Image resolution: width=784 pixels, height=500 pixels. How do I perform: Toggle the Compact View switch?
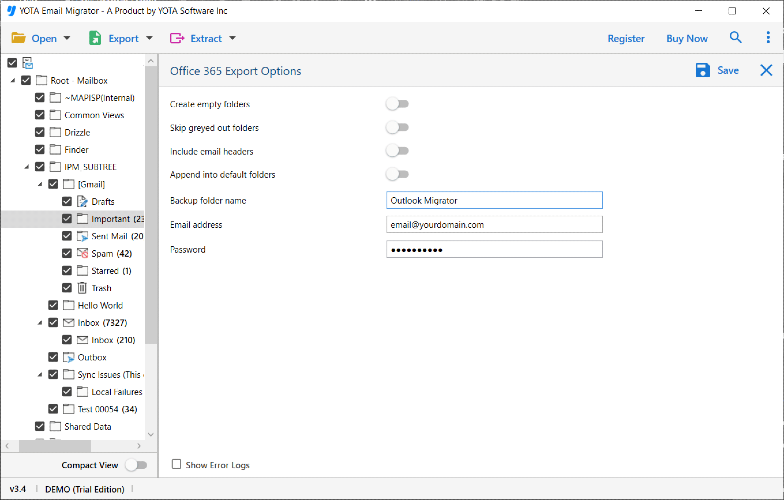136,465
